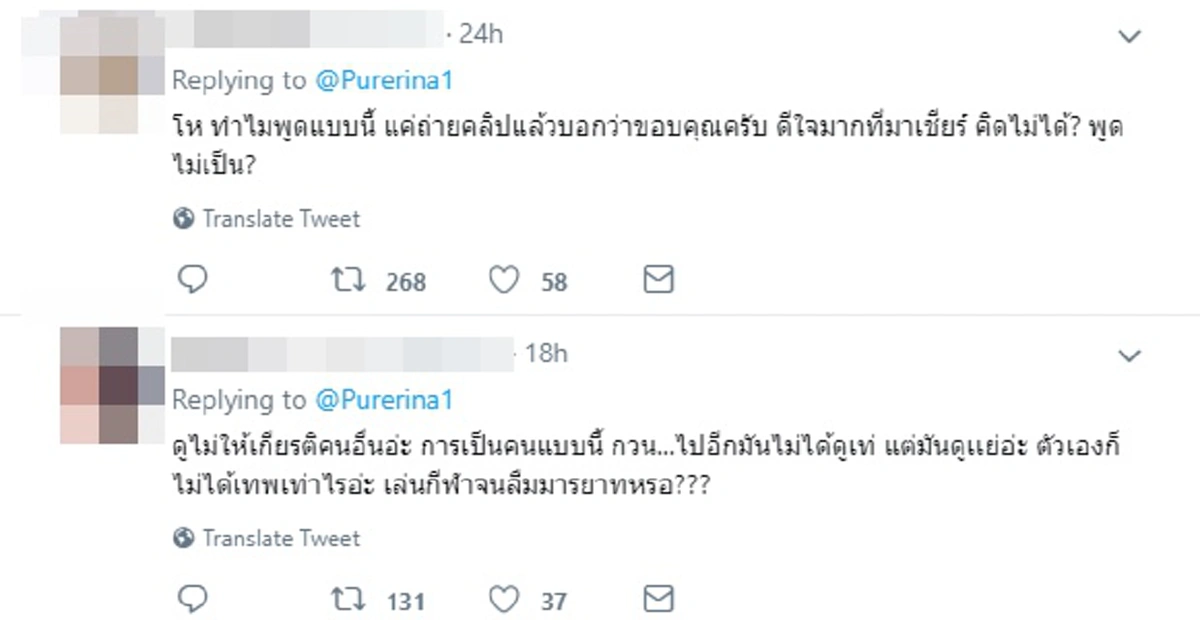This screenshot has width=1200, height=620.
Task: Open the reply icon on the second tweet
Action: click(193, 599)
